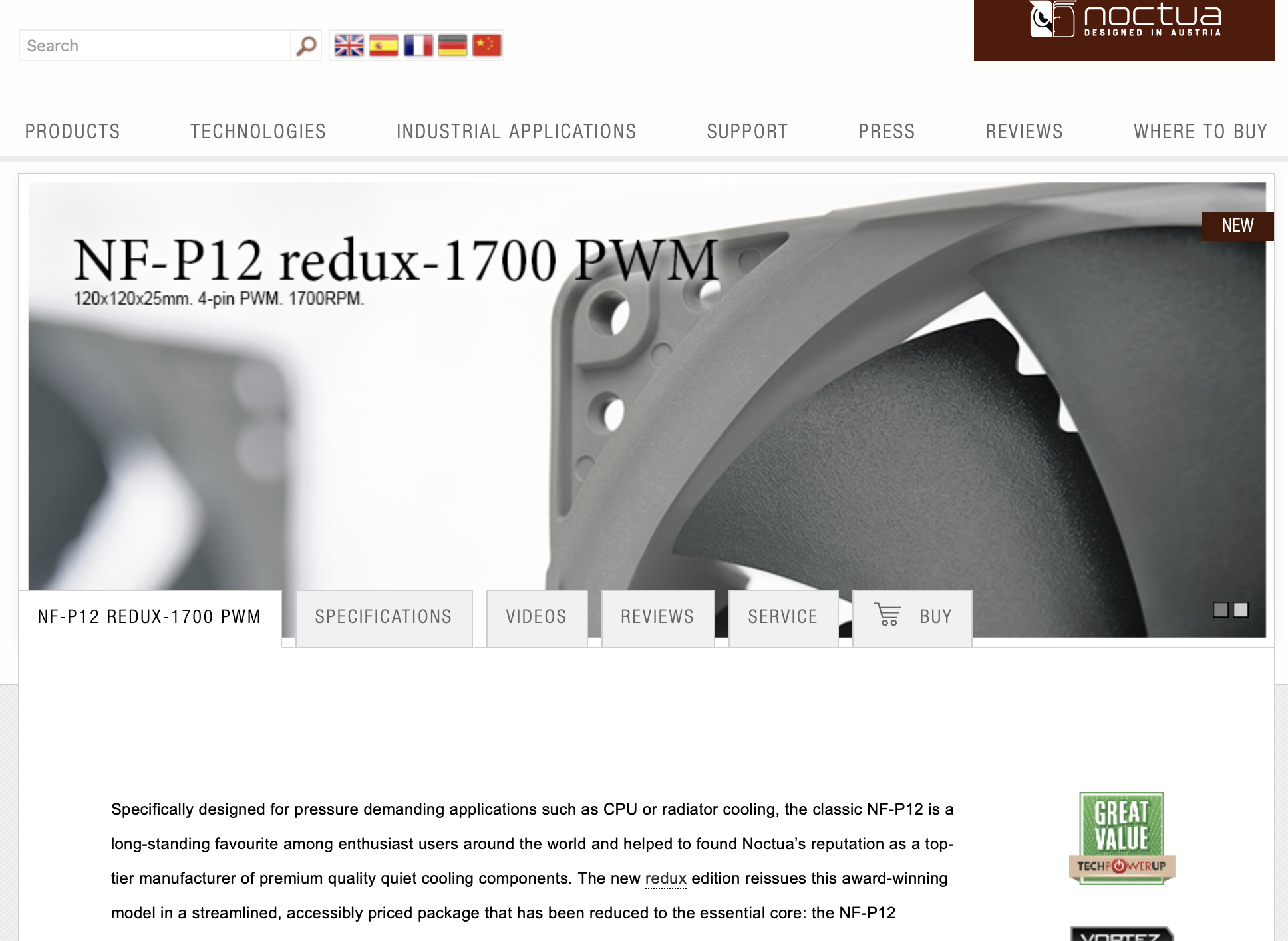Open the Products menu
The width and height of the screenshot is (1288, 941).
click(73, 132)
